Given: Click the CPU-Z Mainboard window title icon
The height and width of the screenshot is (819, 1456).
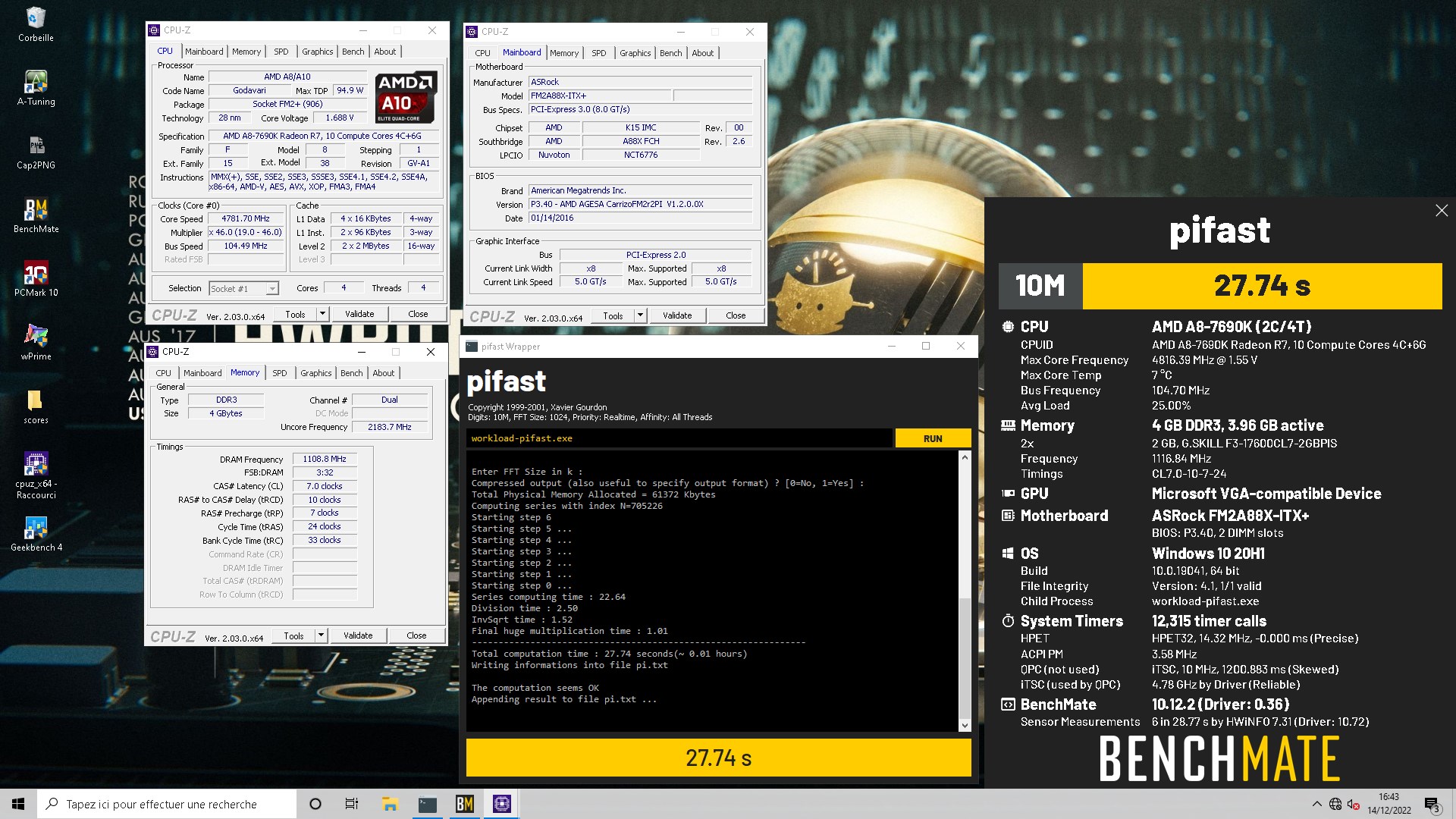Looking at the screenshot, I should (472, 32).
